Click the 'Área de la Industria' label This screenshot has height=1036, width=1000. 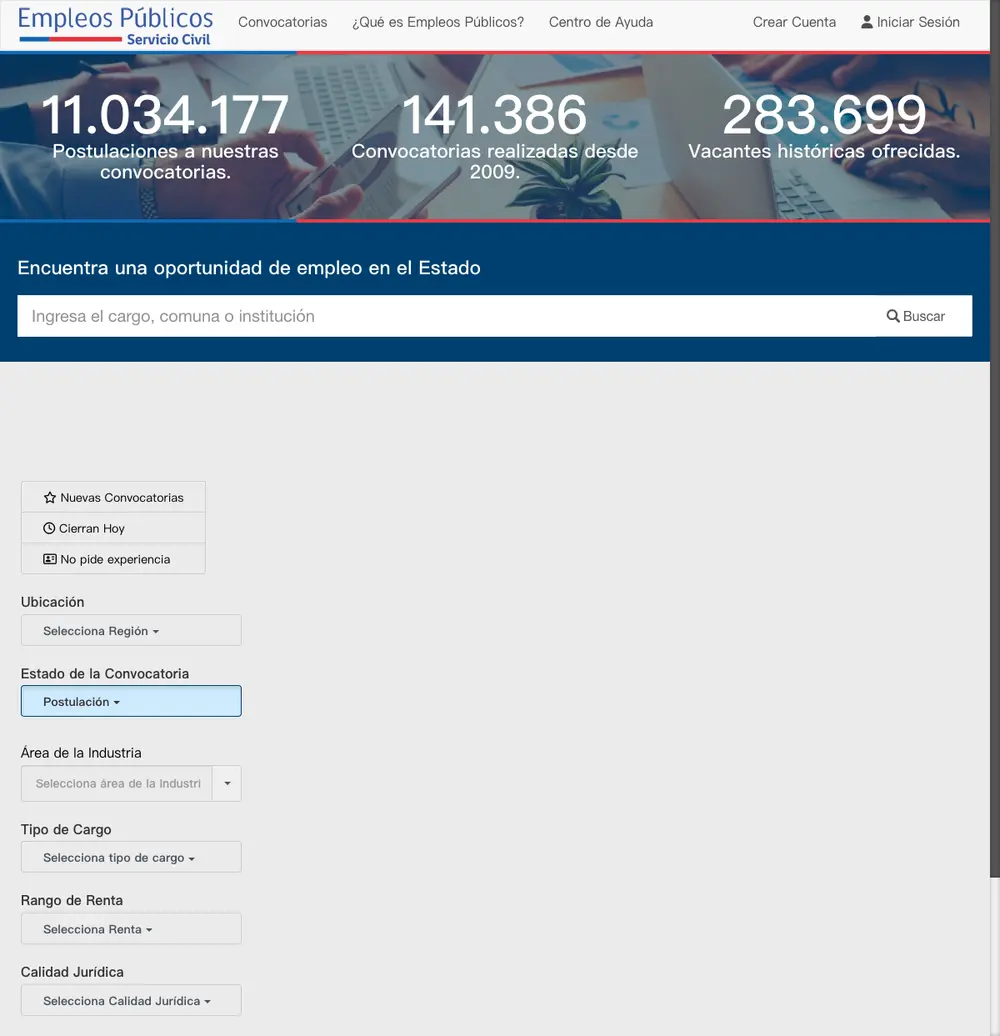[81, 753]
